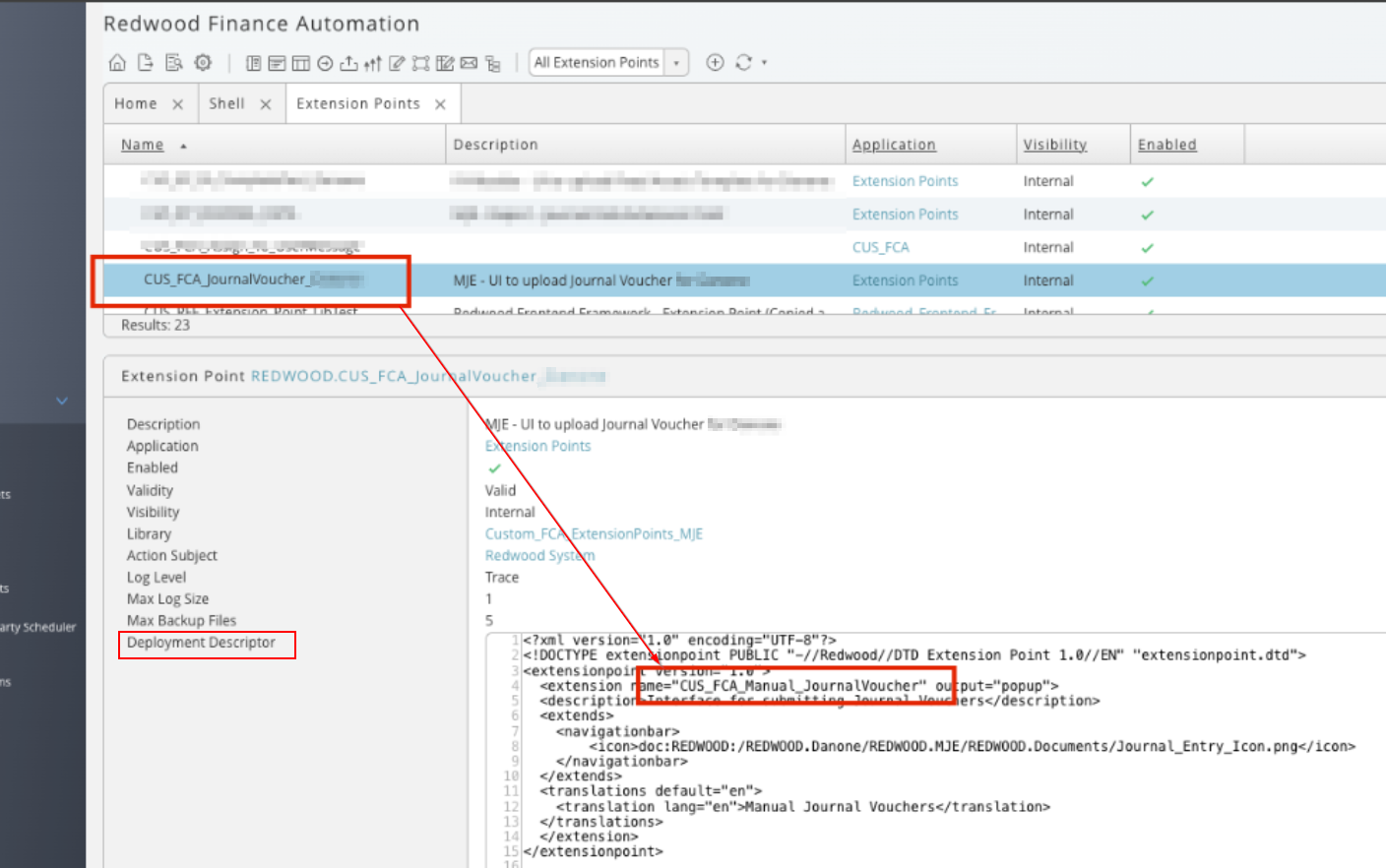Sort by the Application column header
Viewport: 1386px width, 868px height.
pyautogui.click(x=894, y=145)
